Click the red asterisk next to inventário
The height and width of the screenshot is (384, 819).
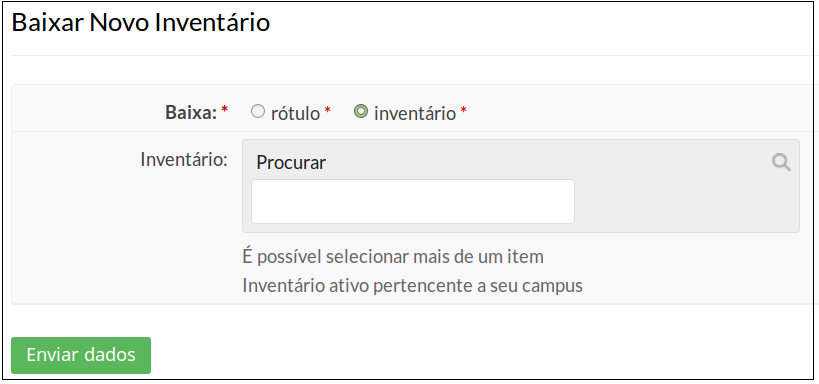click(x=463, y=110)
